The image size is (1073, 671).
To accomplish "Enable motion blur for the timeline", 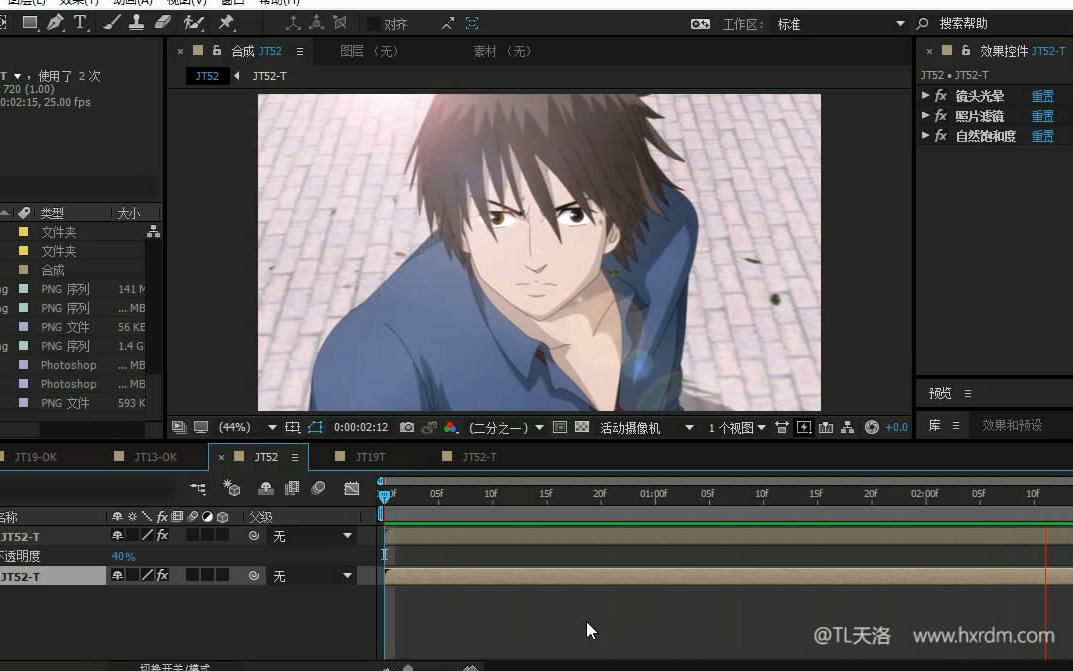I will (318, 488).
